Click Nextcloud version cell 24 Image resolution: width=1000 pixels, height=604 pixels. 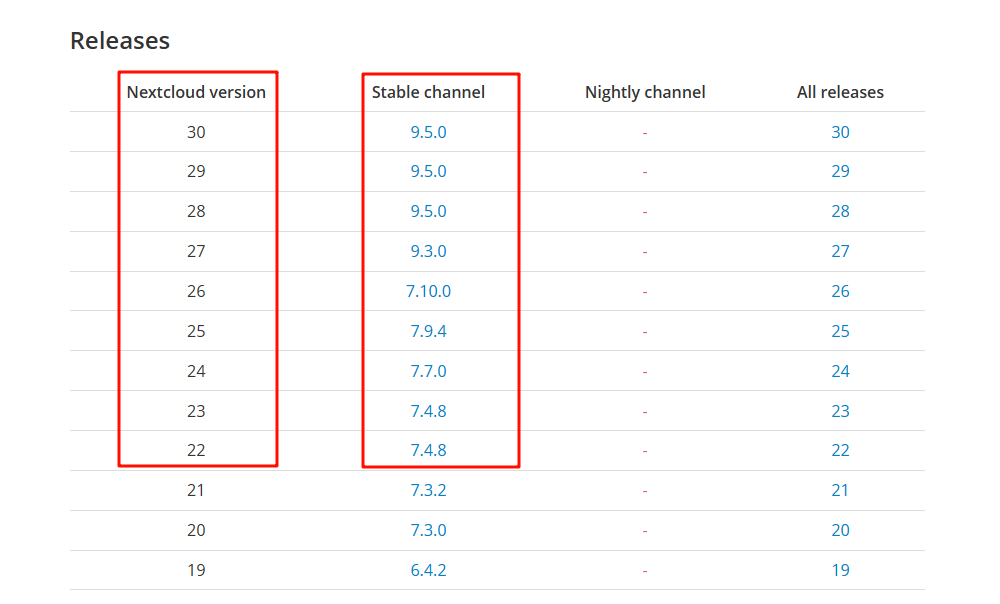196,371
